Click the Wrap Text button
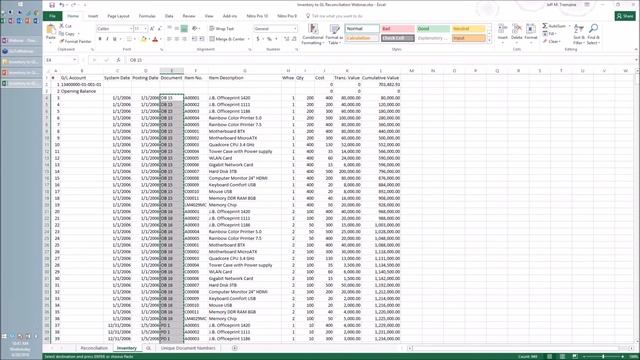The height and width of the screenshot is (360, 640). [222, 29]
